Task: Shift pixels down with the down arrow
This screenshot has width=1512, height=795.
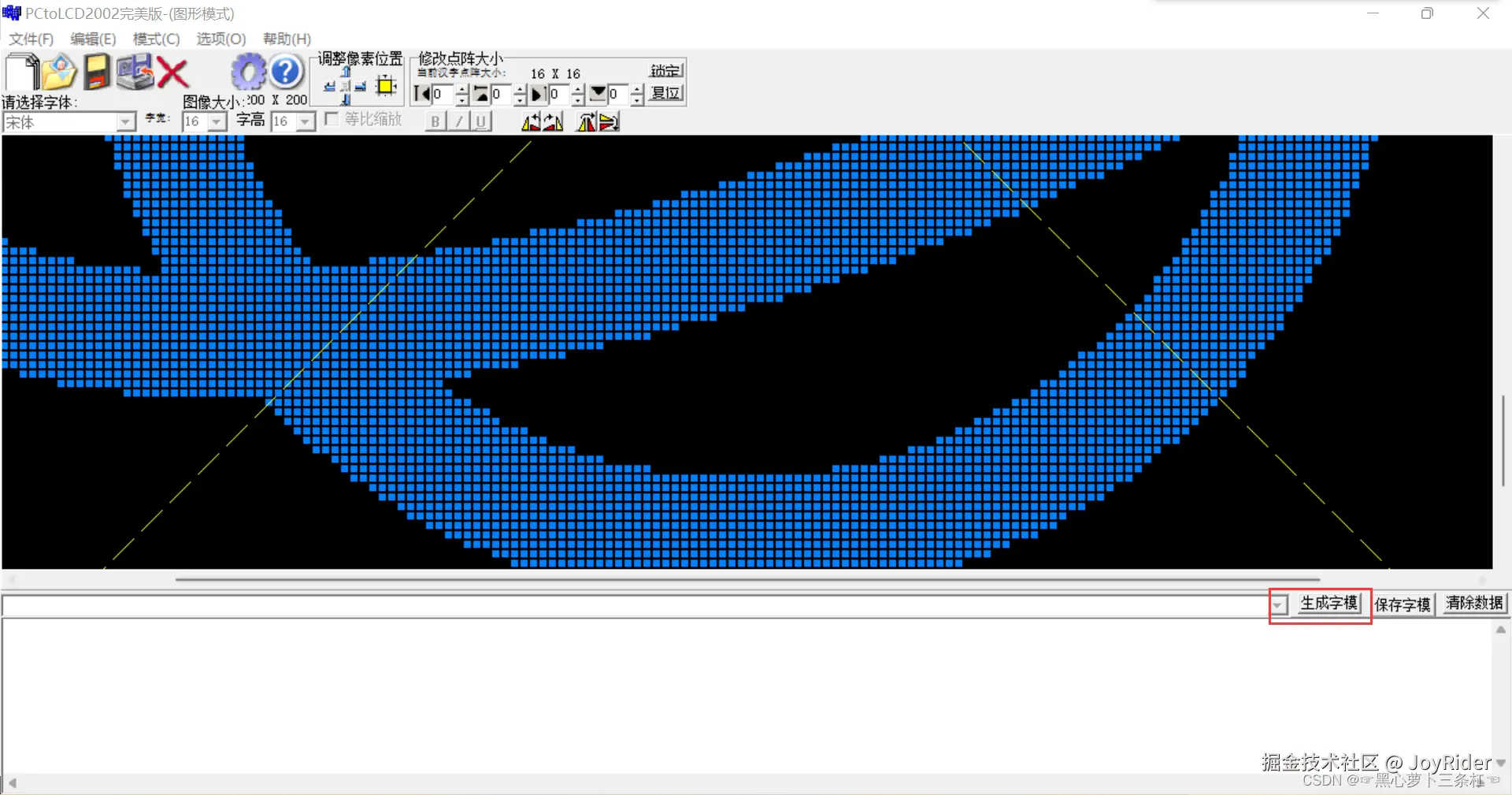Action: (346, 99)
